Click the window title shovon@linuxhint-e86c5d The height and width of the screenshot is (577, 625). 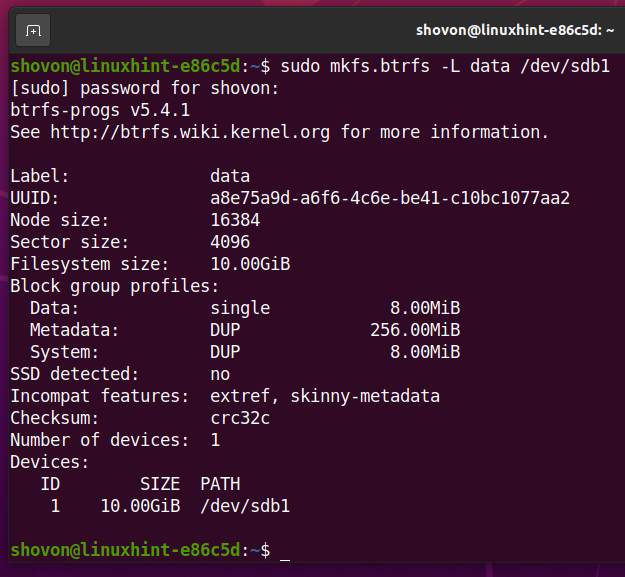514,30
